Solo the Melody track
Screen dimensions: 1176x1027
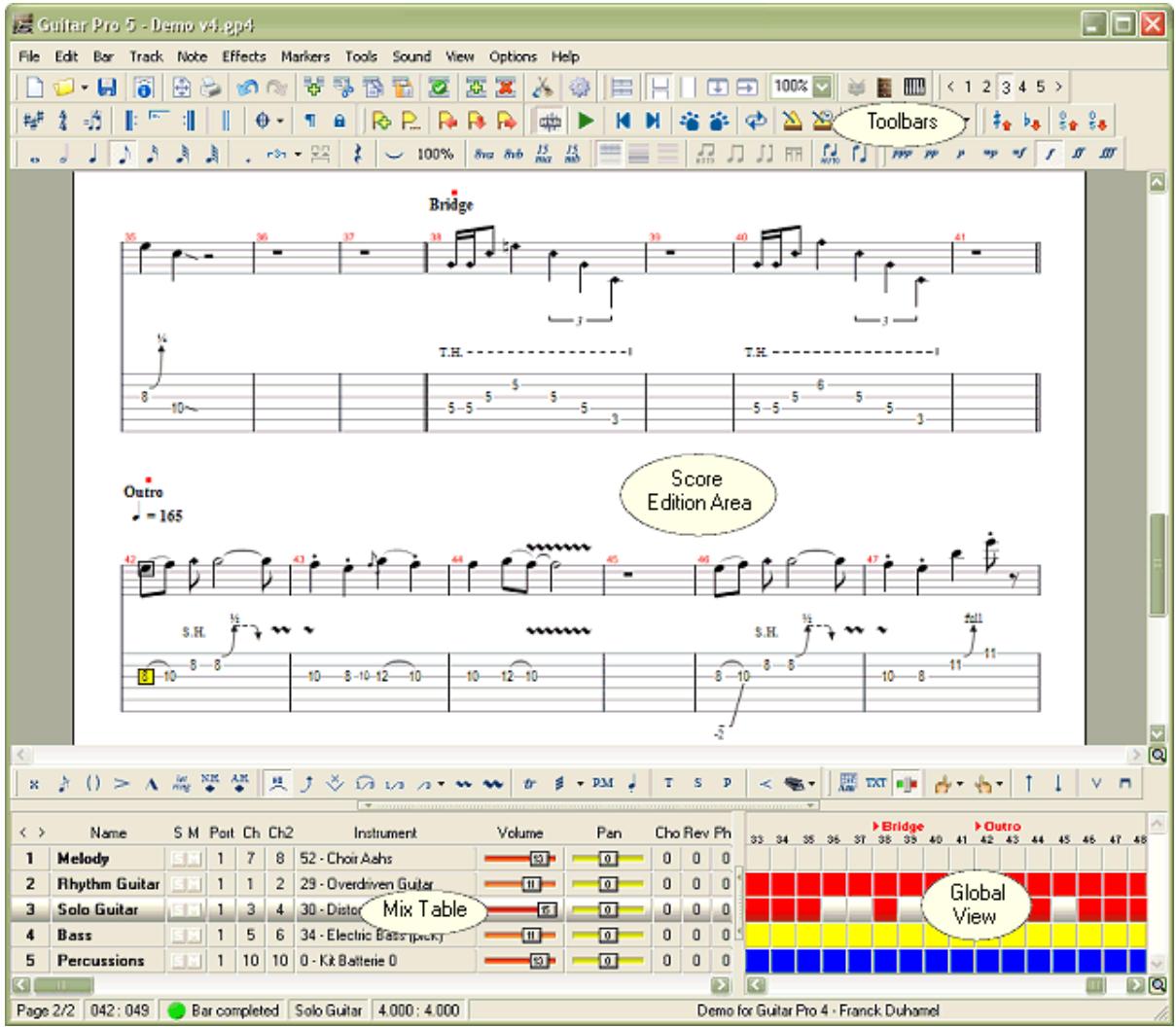click(180, 859)
